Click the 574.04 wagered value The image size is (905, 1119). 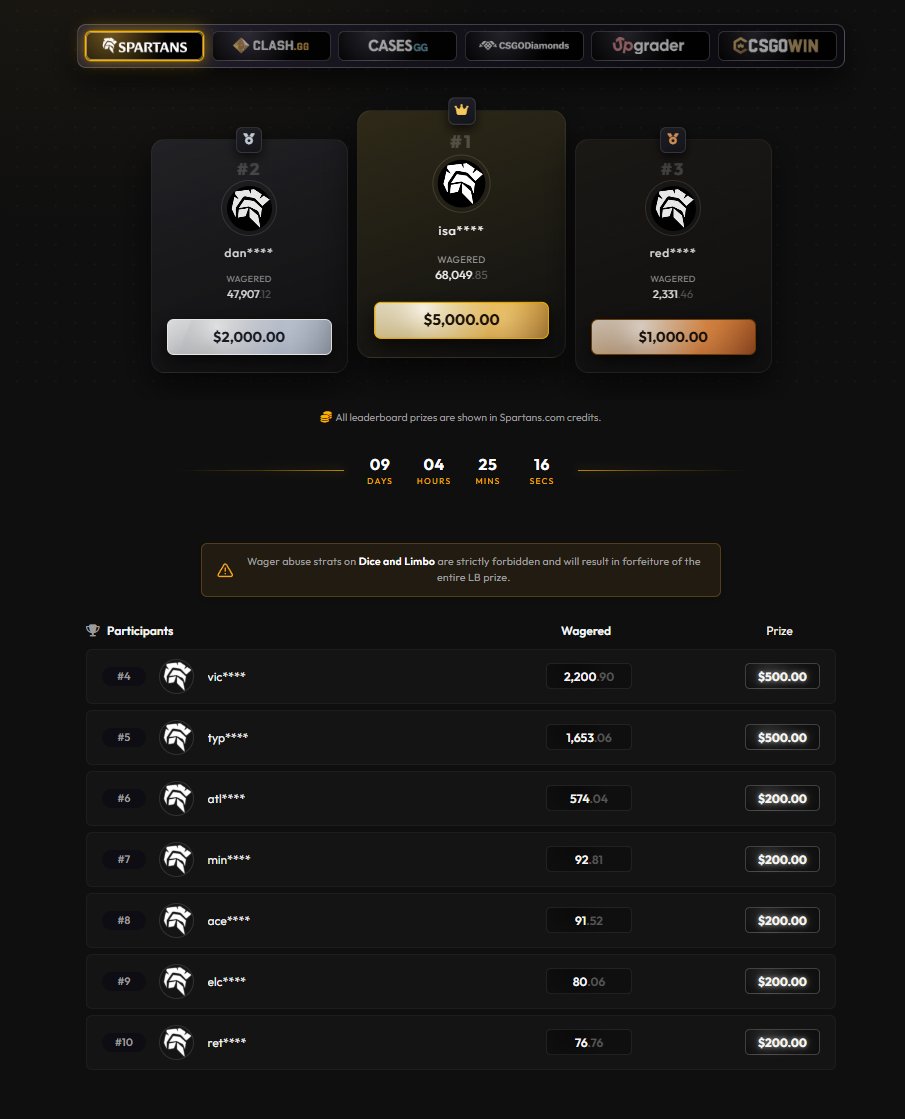click(x=589, y=799)
